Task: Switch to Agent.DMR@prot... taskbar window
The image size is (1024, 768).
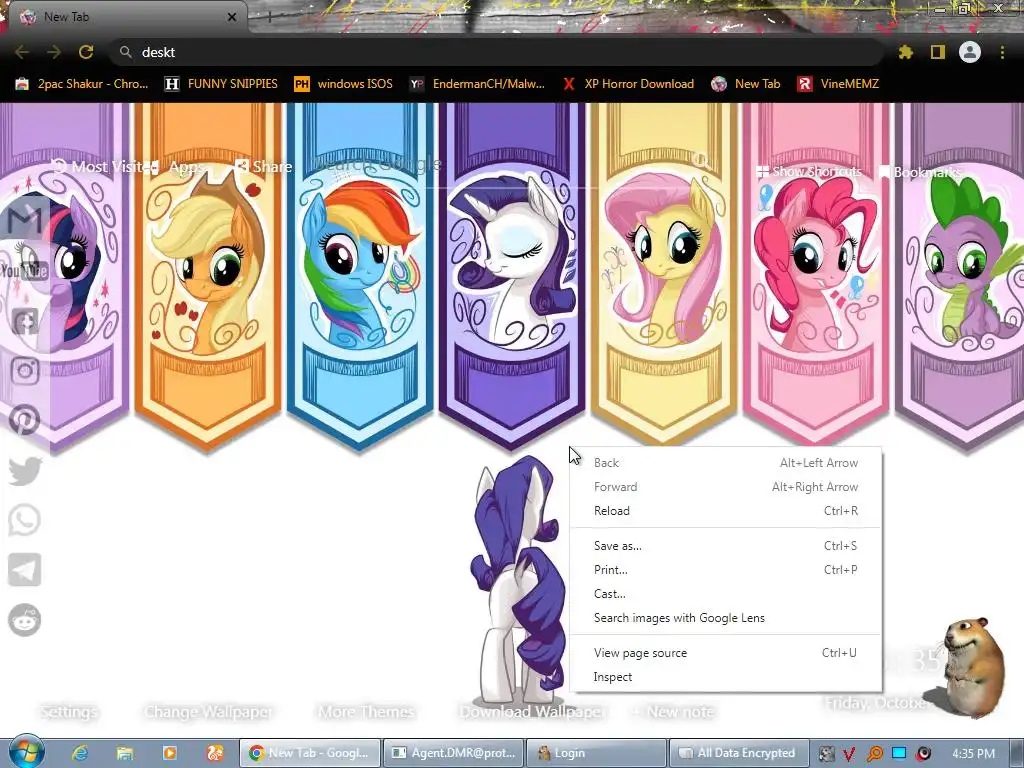Action: tap(453, 753)
